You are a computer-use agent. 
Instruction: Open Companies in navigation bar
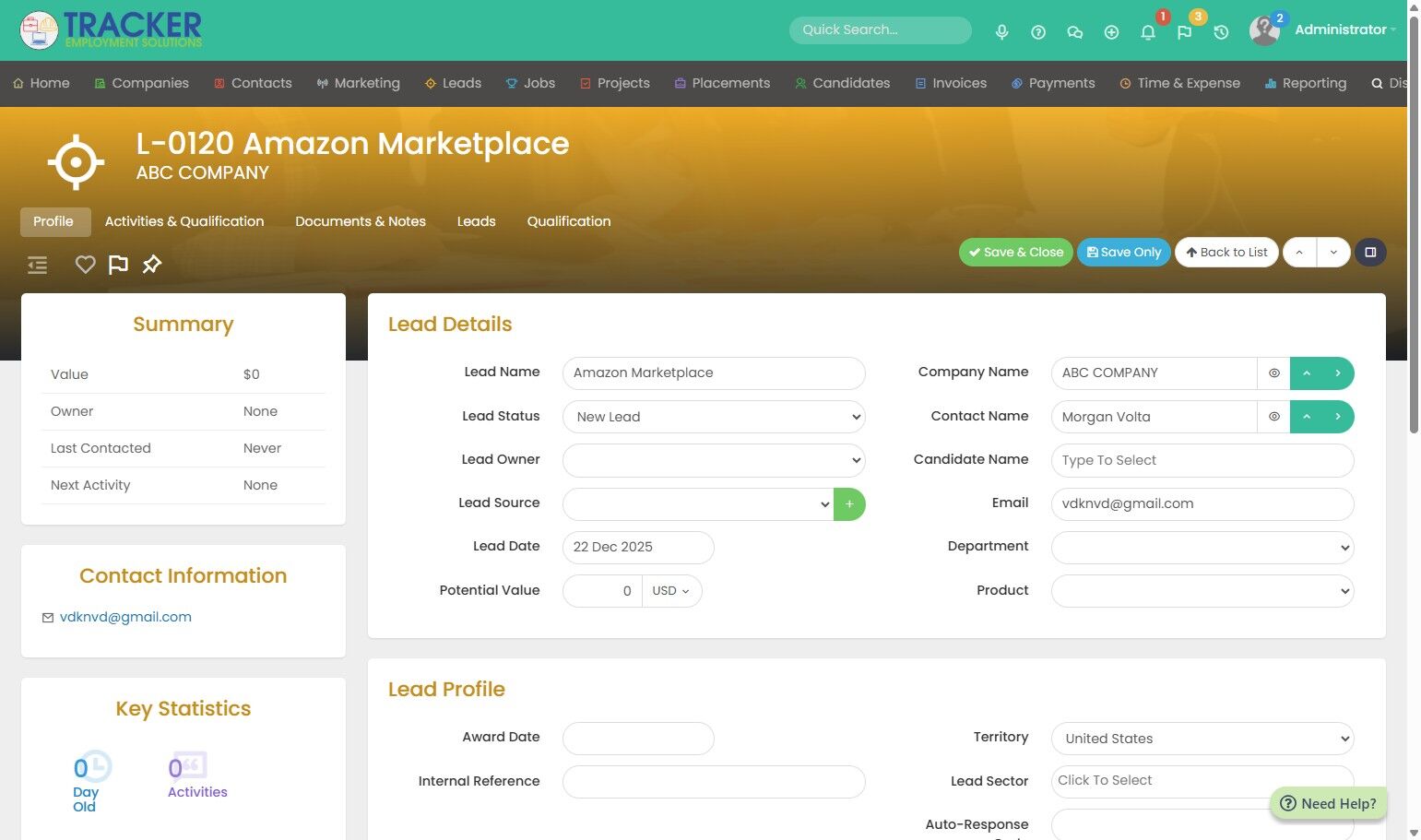[141, 83]
